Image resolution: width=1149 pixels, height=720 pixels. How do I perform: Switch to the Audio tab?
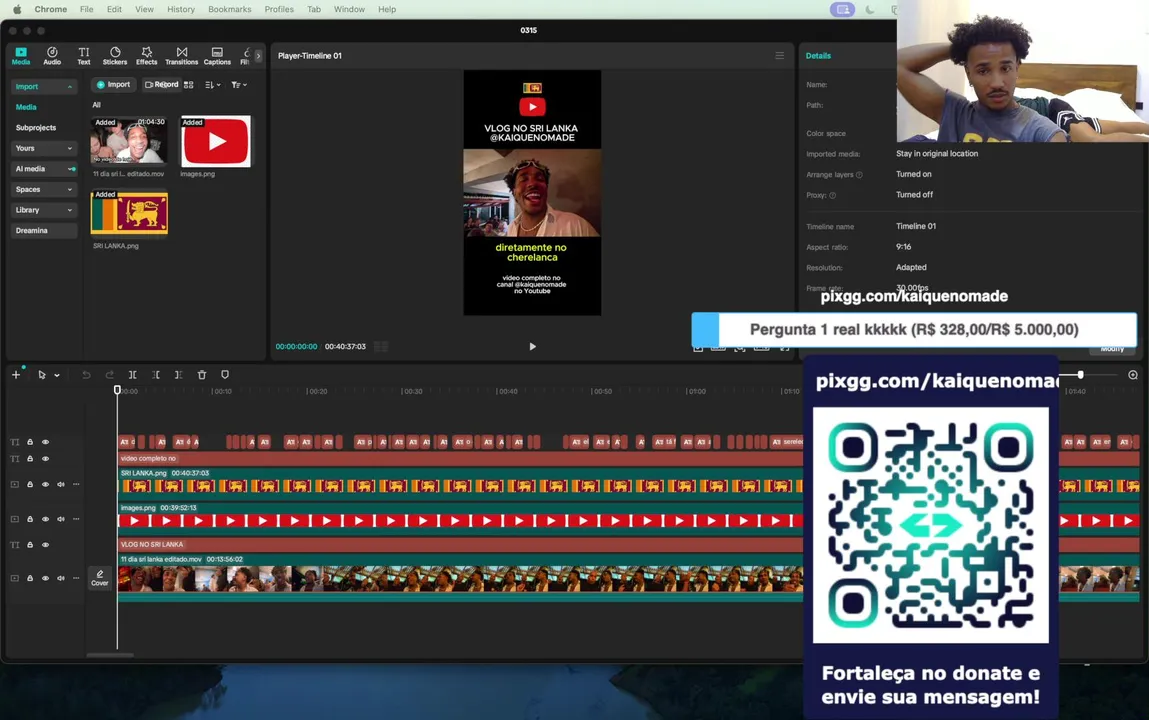[x=52, y=56]
